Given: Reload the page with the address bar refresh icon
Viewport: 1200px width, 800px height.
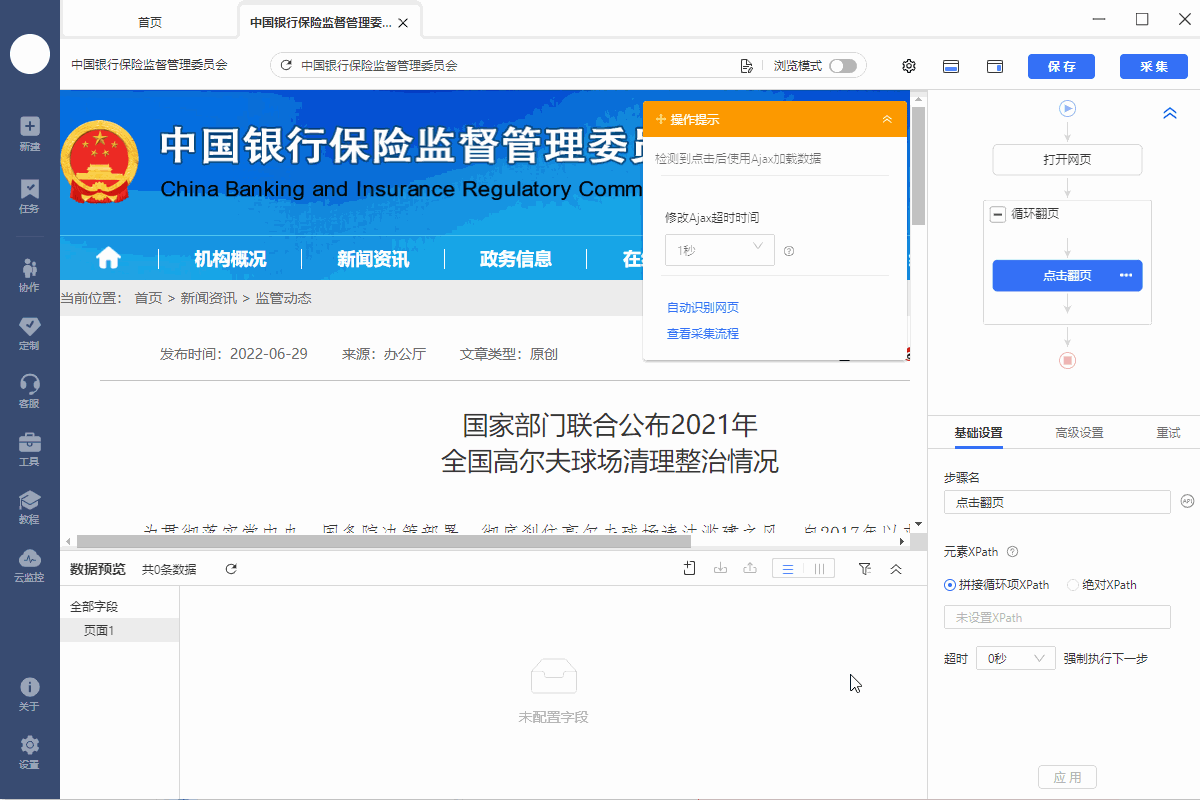Looking at the screenshot, I should (x=286, y=66).
